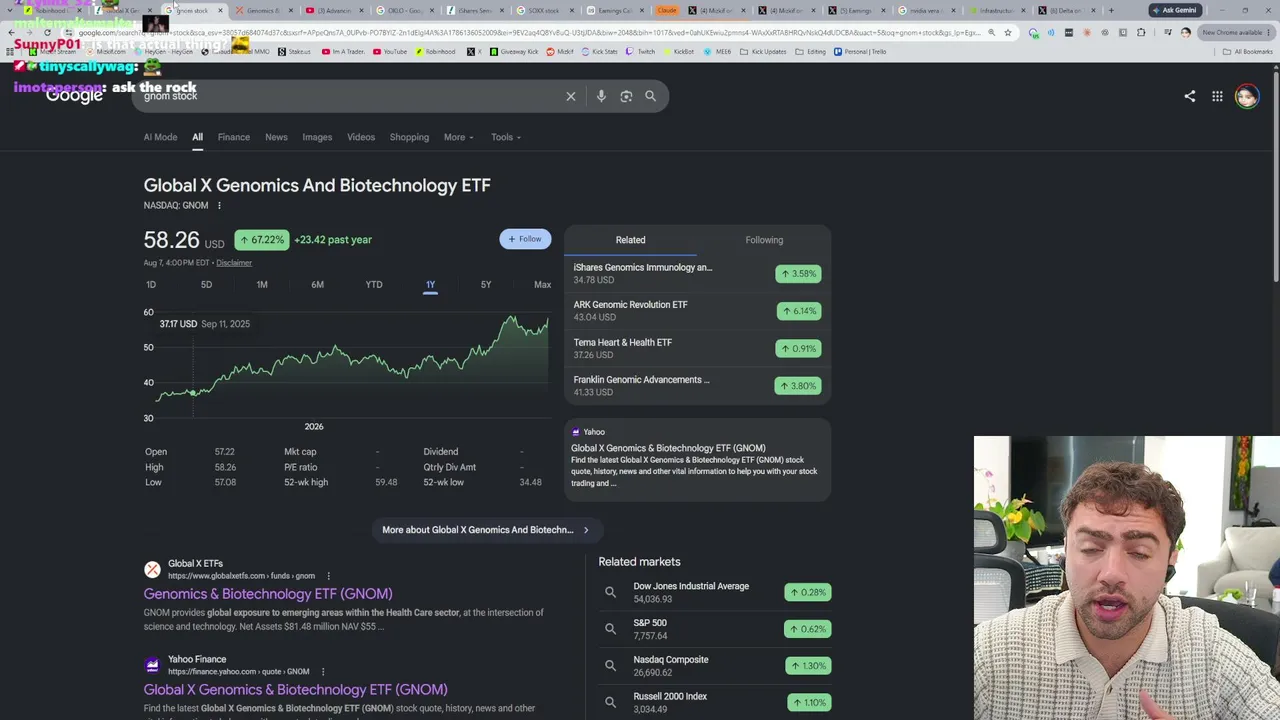Open options for the Global X ETFs result
The image size is (1280, 720).
click(x=328, y=576)
